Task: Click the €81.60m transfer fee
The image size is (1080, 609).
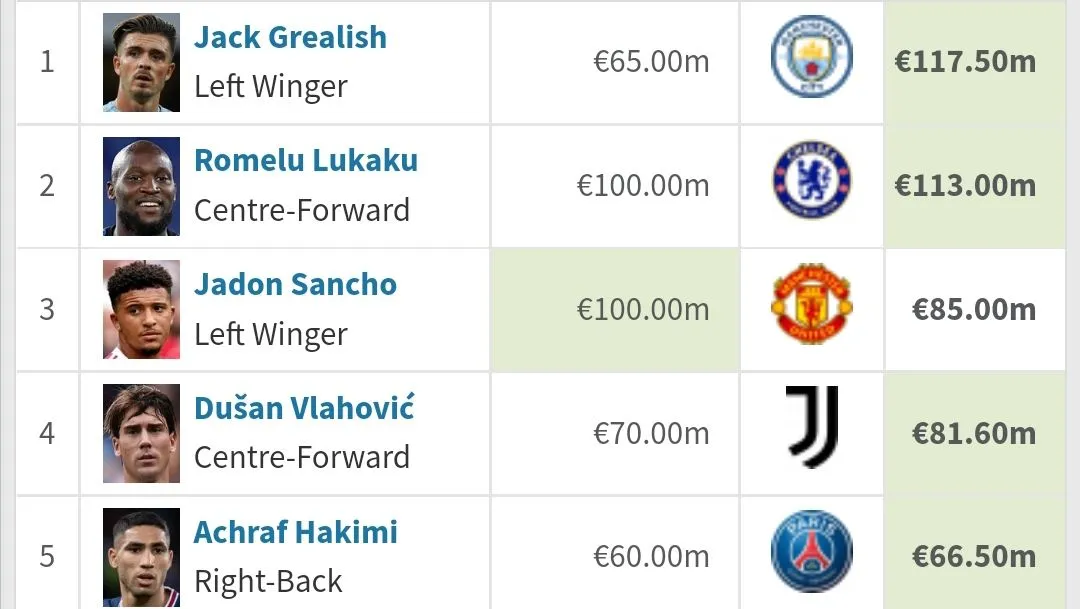Action: pyautogui.click(x=973, y=433)
